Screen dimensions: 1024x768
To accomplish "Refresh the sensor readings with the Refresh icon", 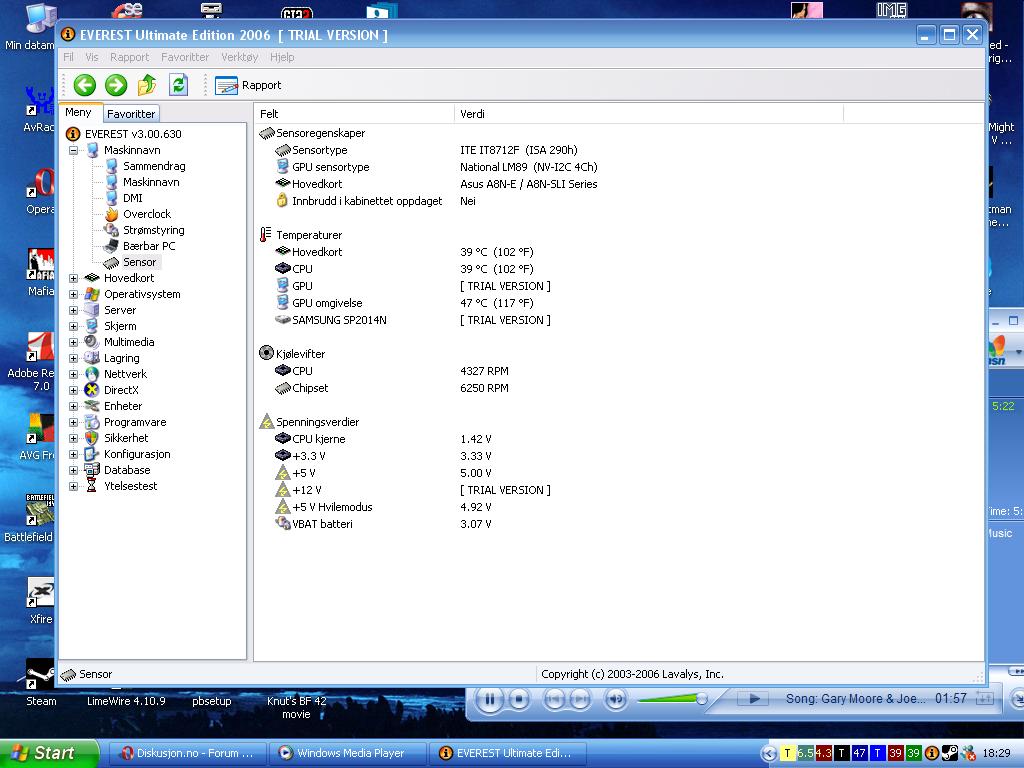I will [178, 85].
